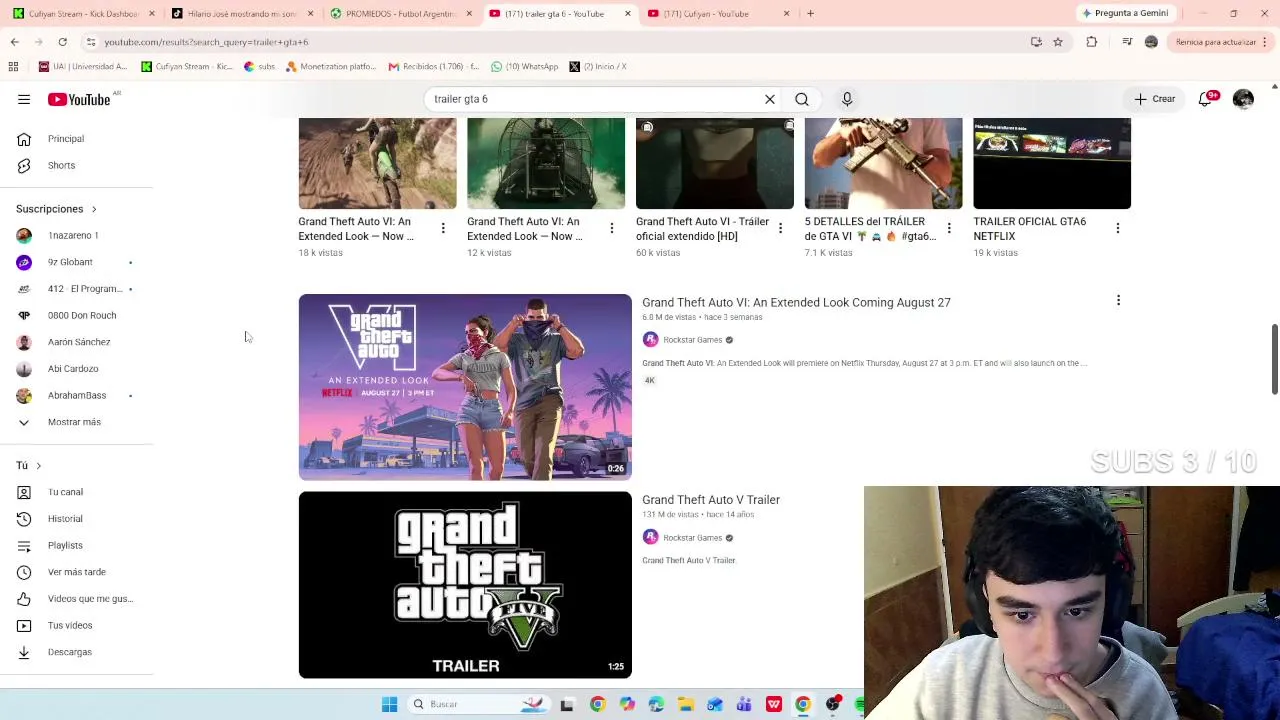The width and height of the screenshot is (1280, 720).
Task: Focus the YouTube search field
Action: (595, 99)
